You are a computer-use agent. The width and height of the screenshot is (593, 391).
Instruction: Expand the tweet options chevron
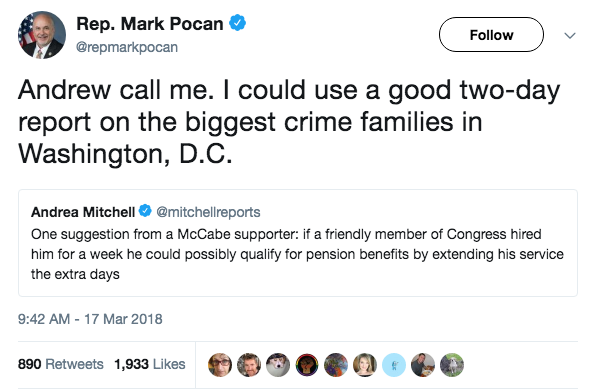(x=570, y=36)
